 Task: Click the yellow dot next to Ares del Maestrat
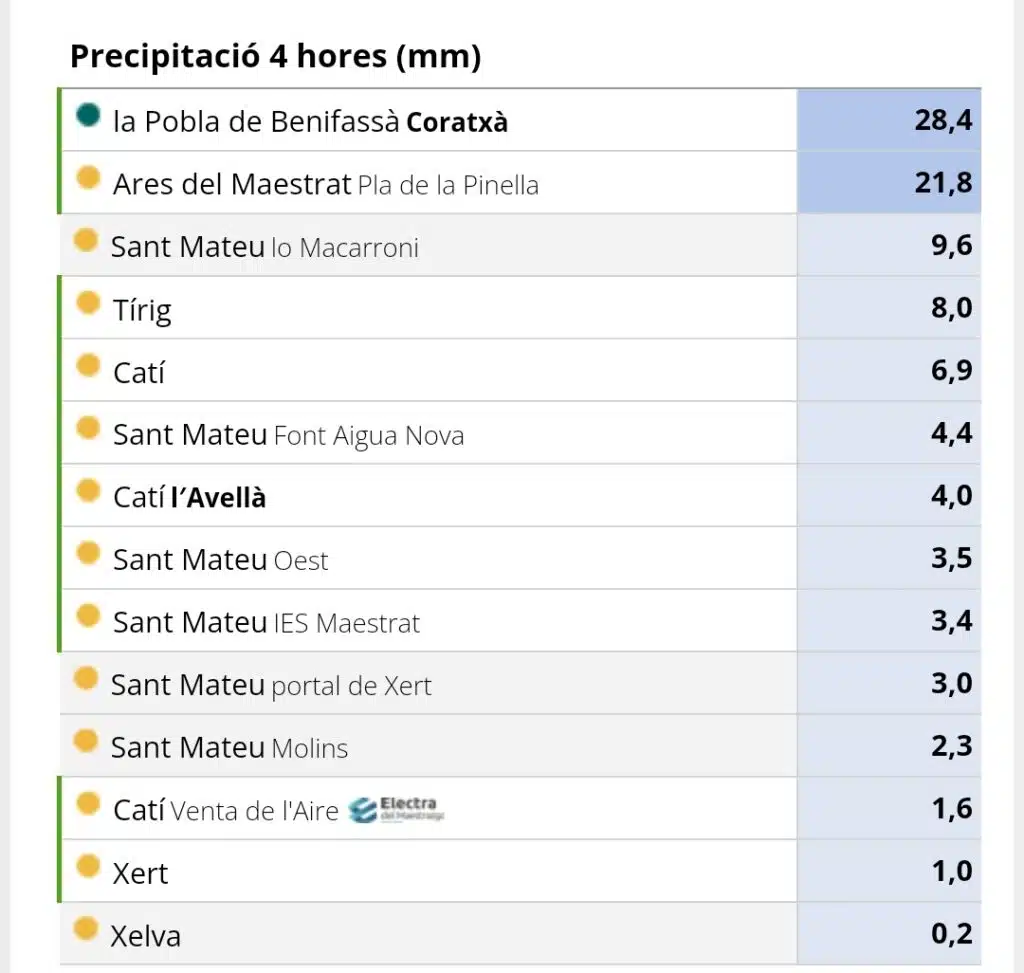(88, 177)
